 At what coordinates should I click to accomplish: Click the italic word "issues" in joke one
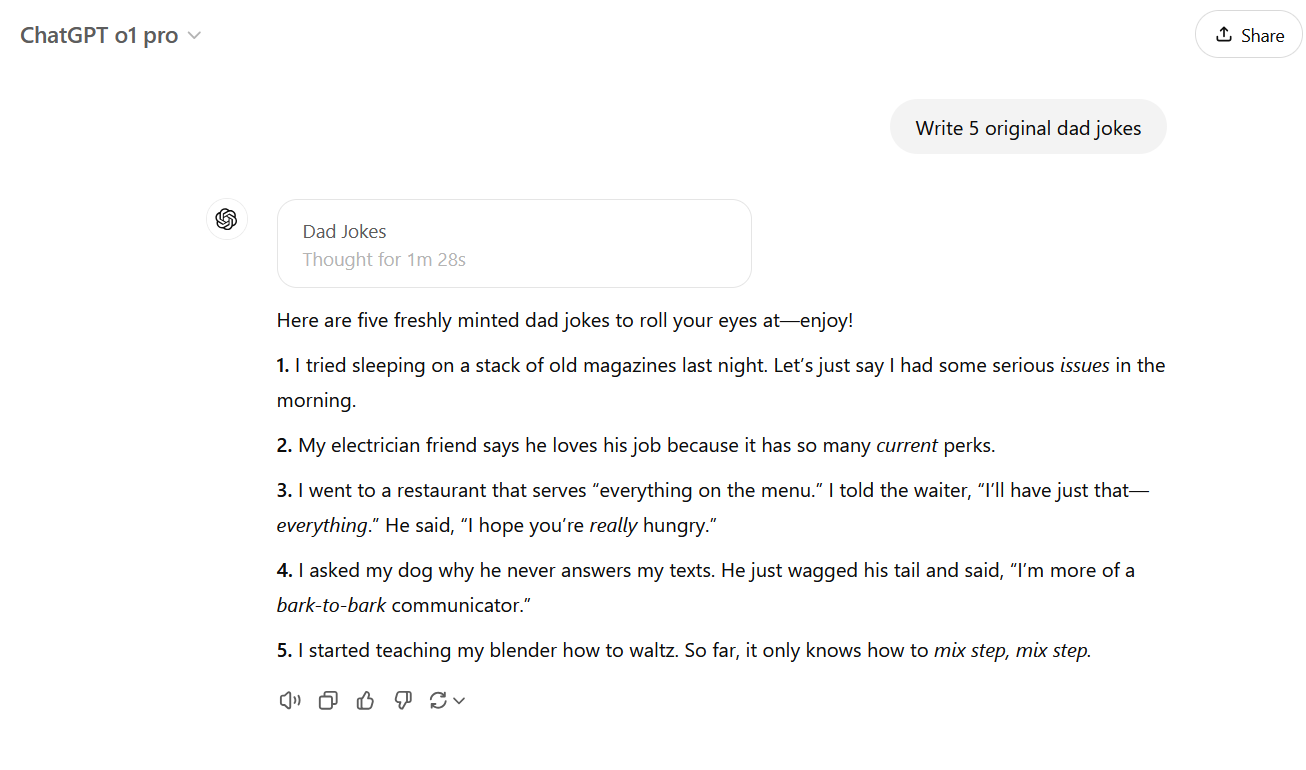point(1084,366)
